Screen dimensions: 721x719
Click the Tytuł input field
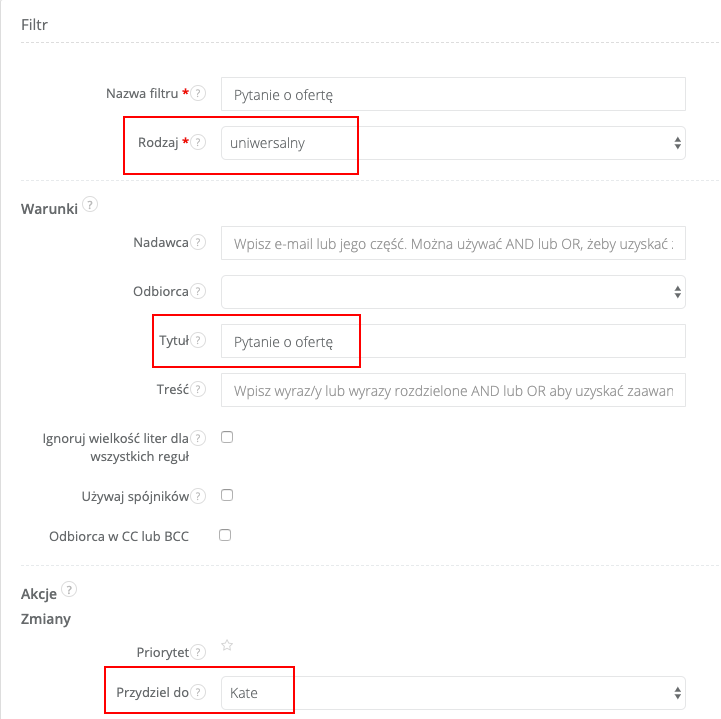pyautogui.click(x=453, y=341)
